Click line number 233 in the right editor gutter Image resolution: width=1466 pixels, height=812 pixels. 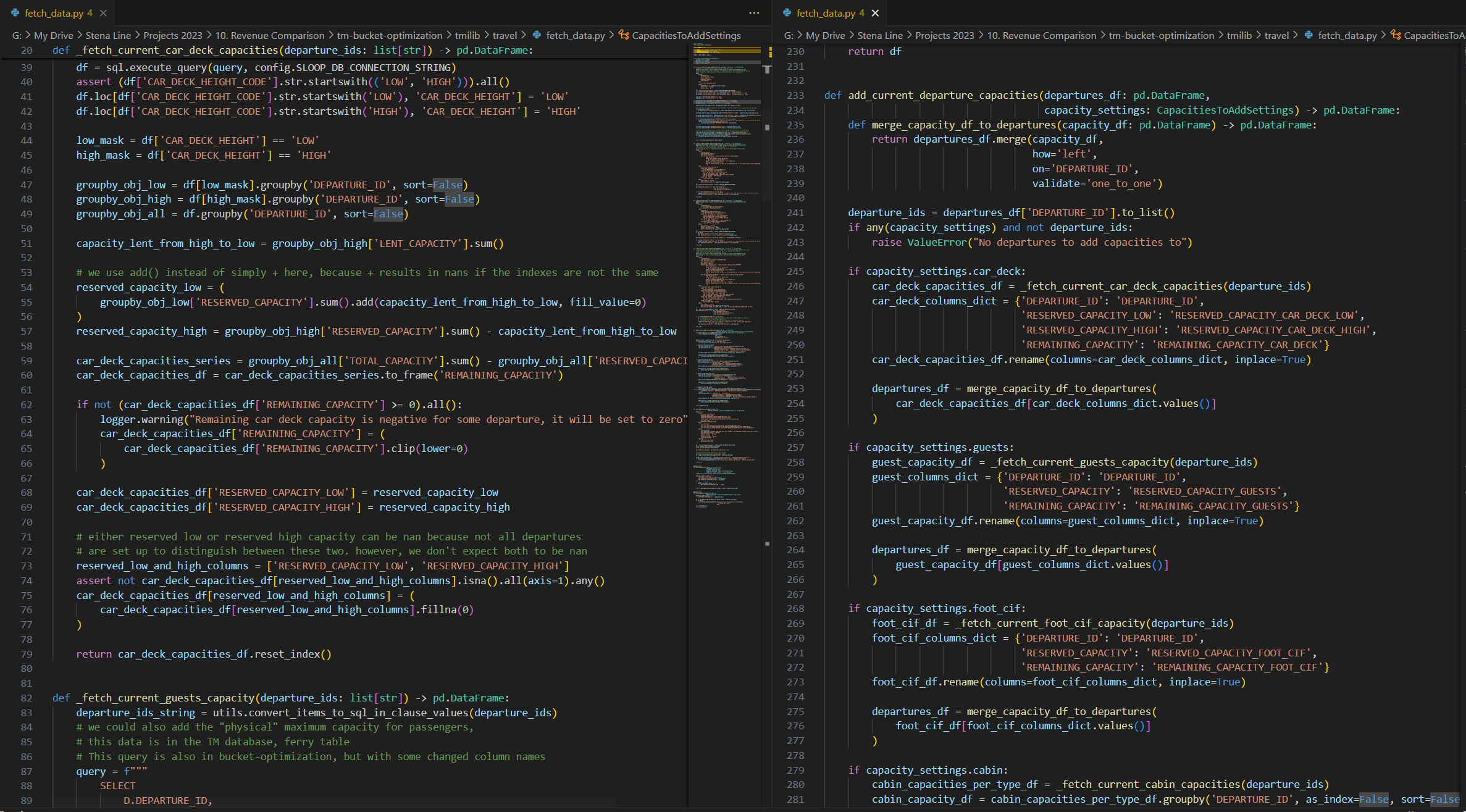click(x=795, y=94)
